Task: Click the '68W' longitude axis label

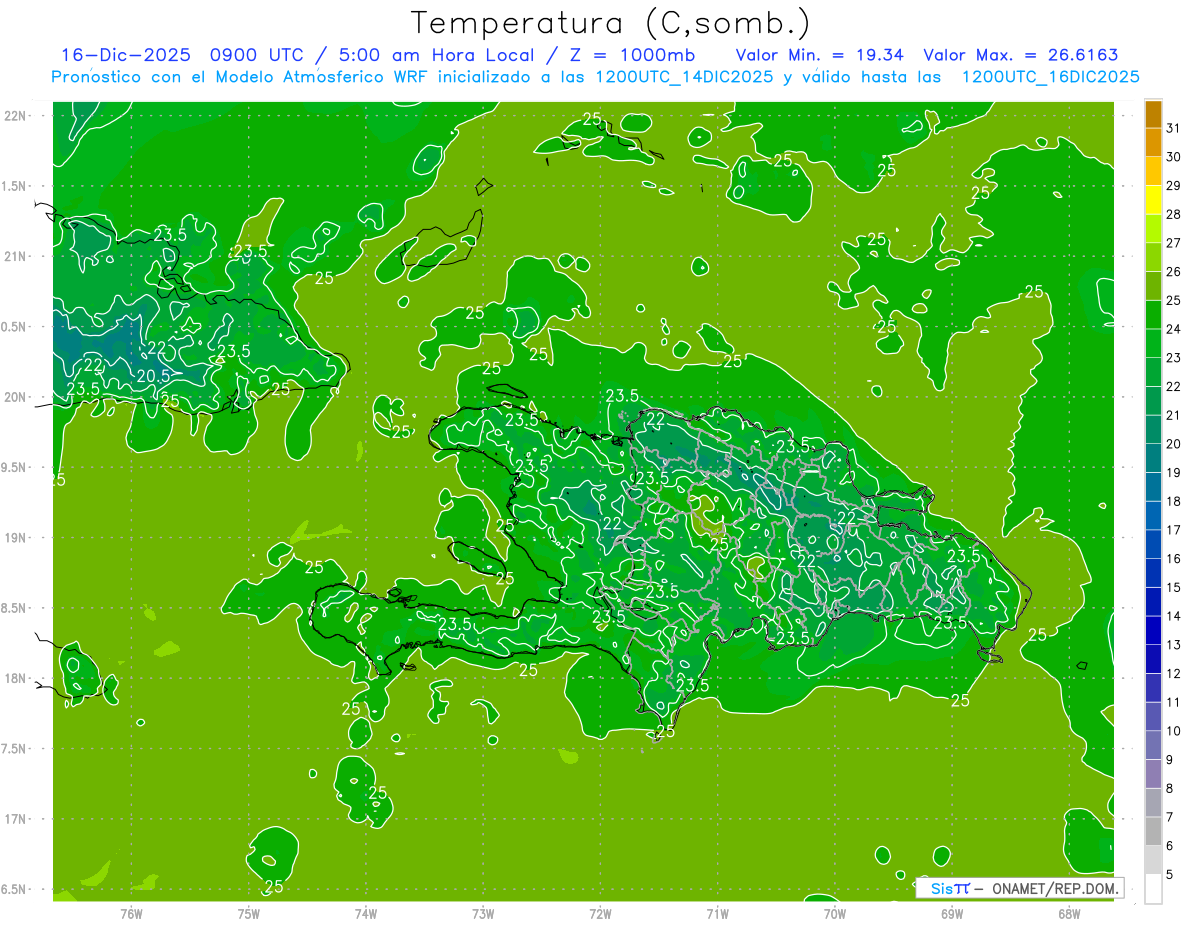Action: pyautogui.click(x=1069, y=914)
